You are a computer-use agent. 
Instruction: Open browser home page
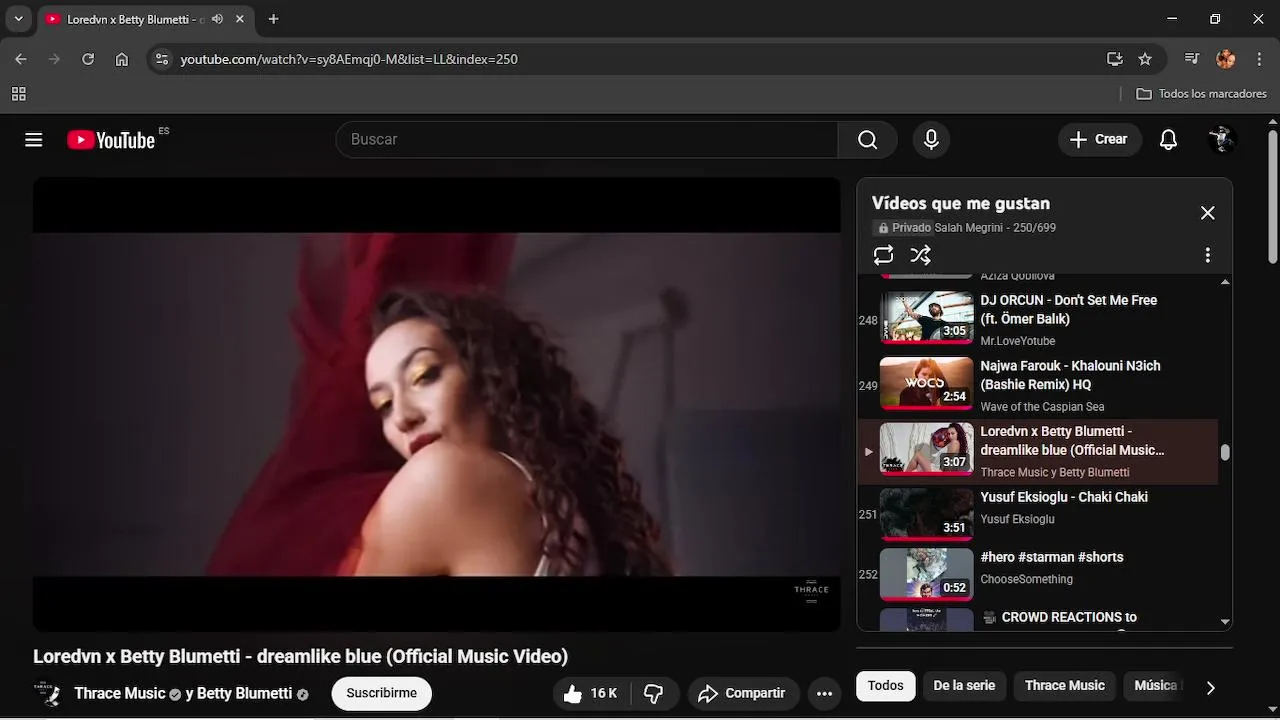click(122, 59)
